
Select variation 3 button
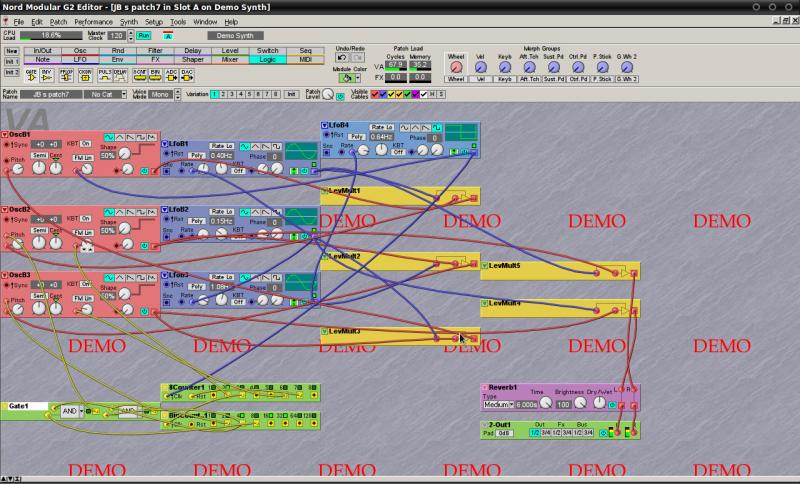pyautogui.click(x=232, y=94)
